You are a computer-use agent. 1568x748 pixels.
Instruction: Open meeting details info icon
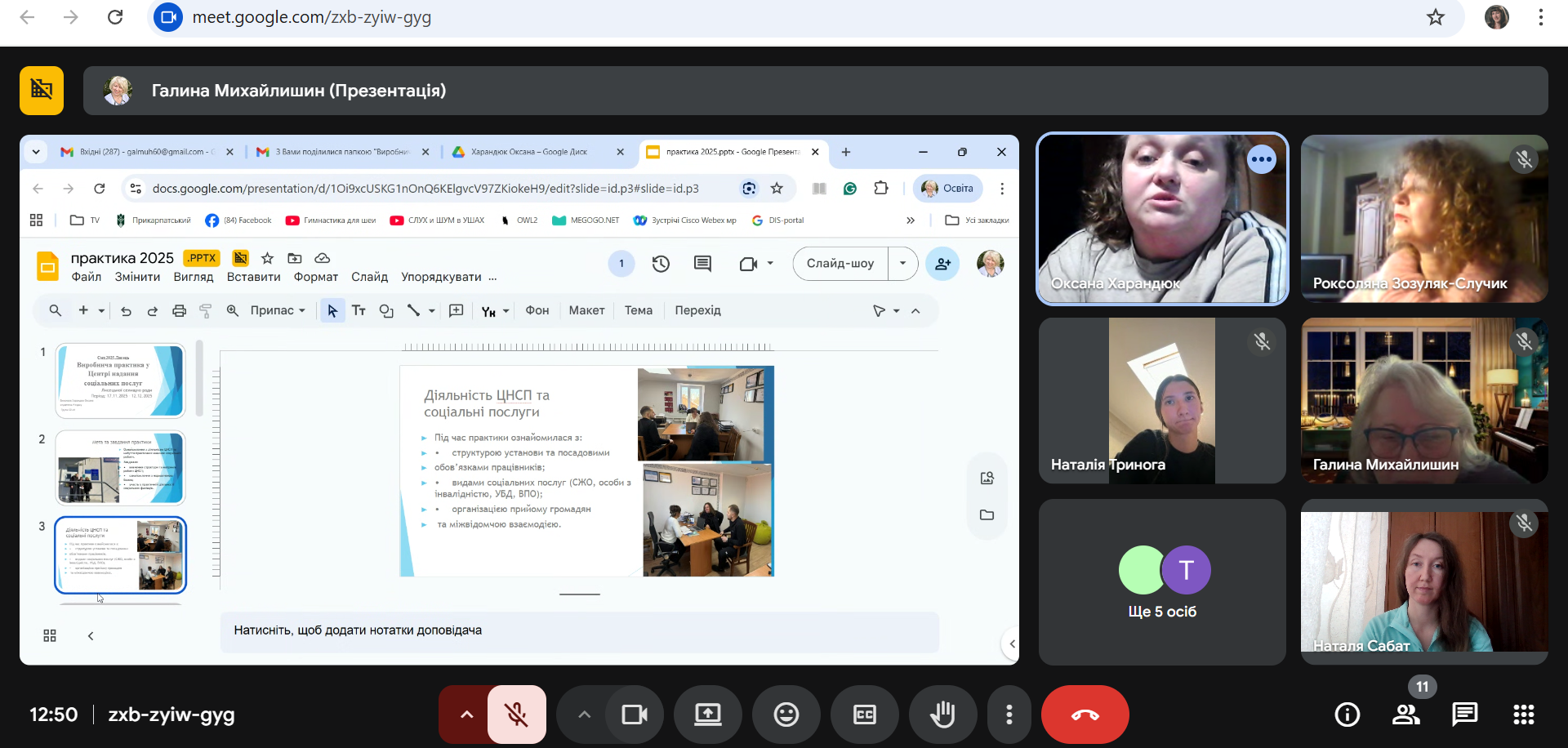[x=1347, y=715]
